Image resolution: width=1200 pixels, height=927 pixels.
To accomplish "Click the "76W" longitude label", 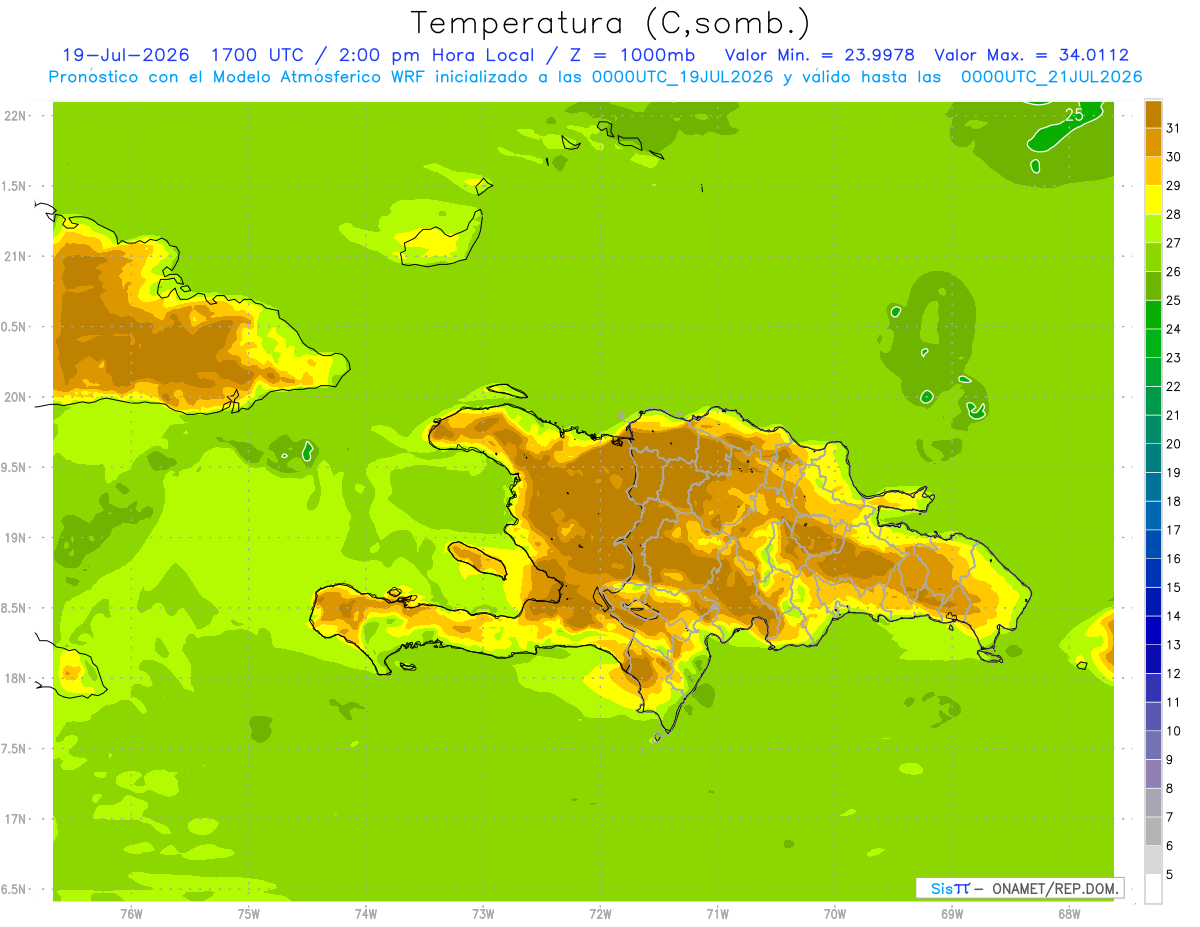I will 131,914.
